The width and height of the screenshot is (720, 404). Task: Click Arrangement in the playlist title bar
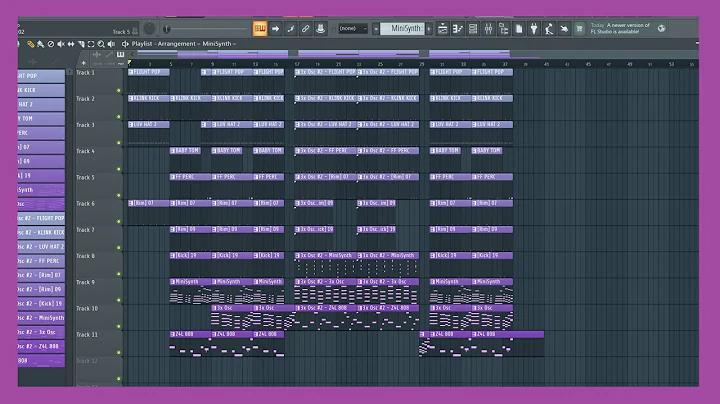177,44
